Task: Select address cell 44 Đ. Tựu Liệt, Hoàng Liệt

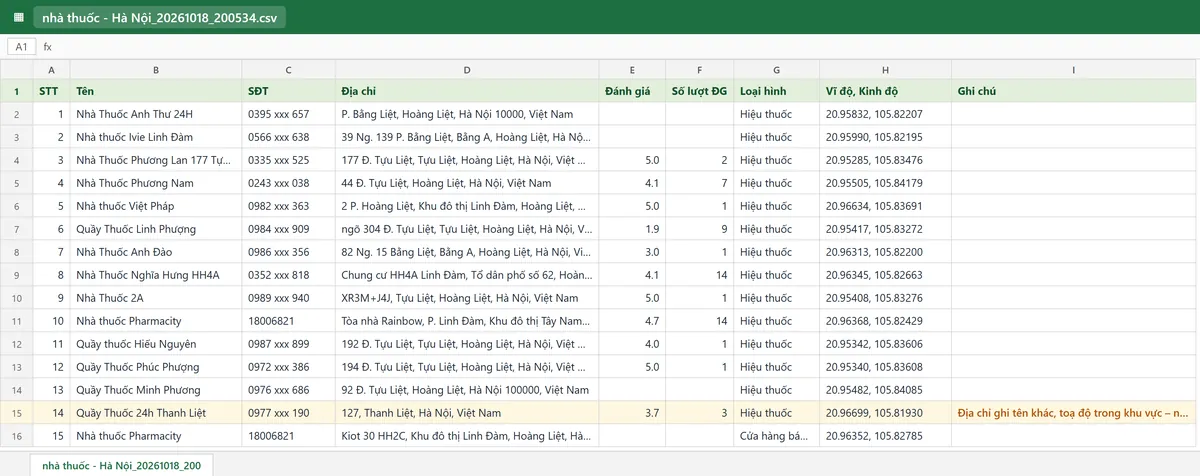Action: [x=467, y=183]
